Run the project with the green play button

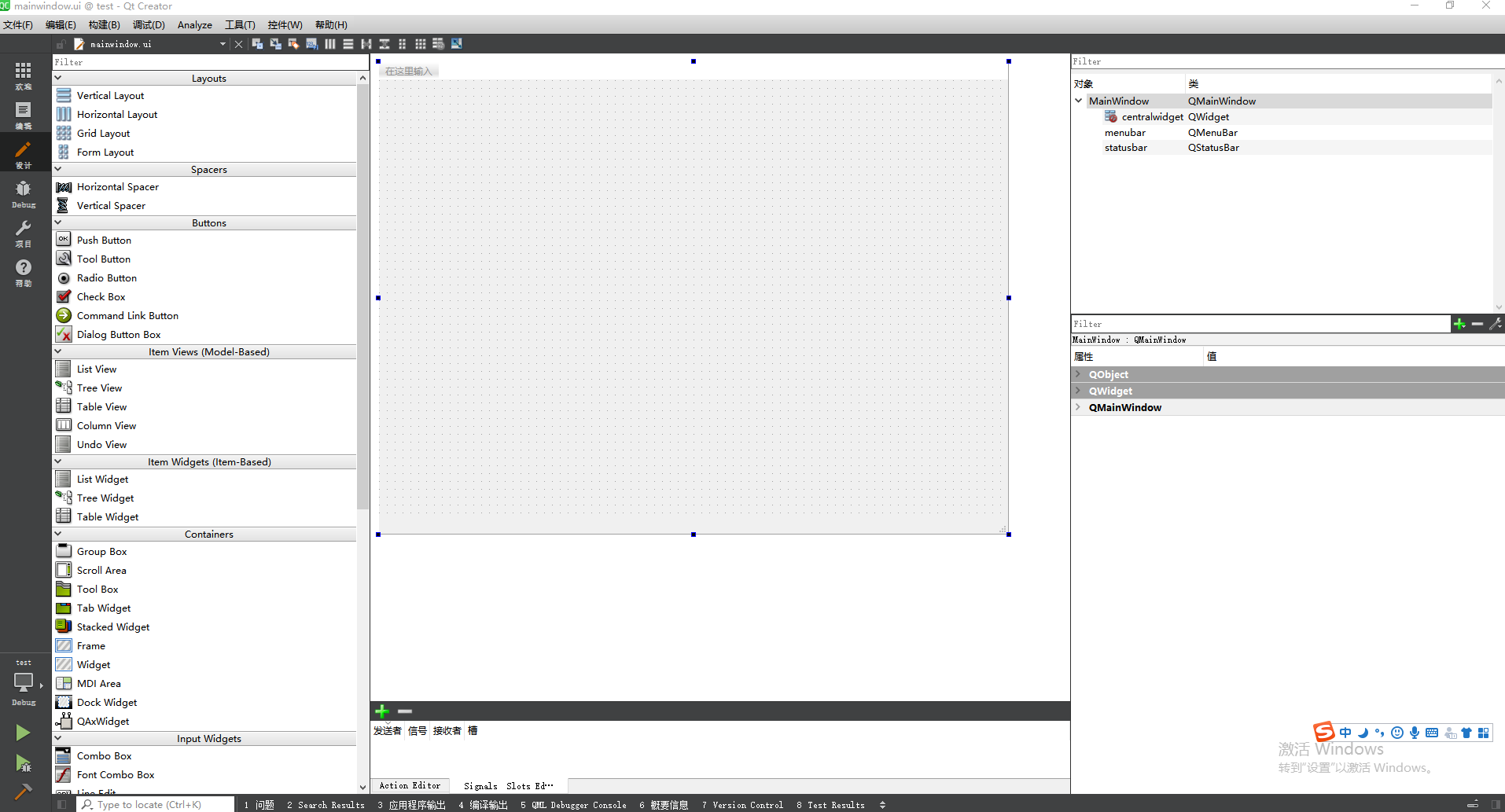(x=23, y=732)
